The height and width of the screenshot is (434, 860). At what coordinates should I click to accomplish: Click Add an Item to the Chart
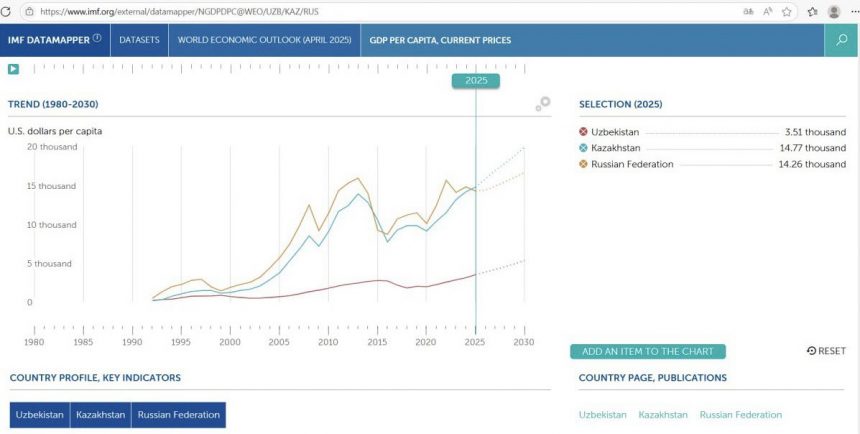[648, 351]
